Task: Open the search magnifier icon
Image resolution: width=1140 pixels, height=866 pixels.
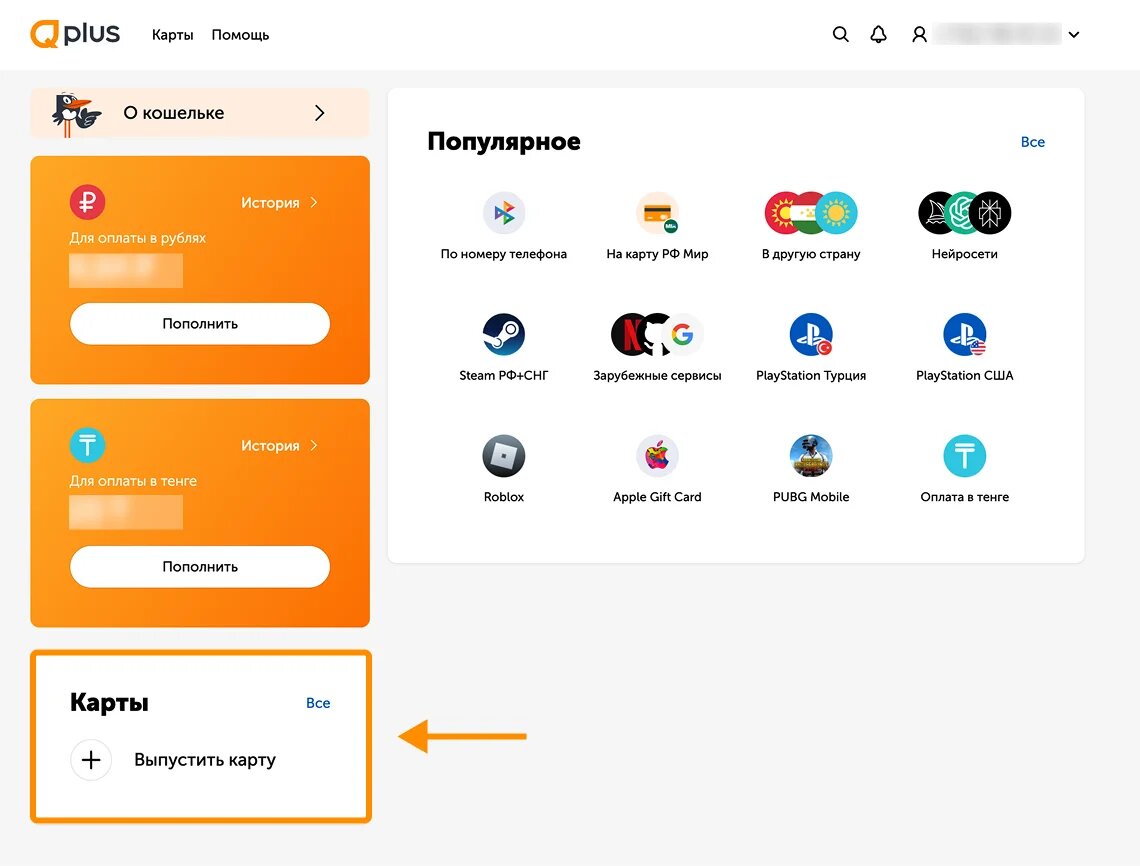Action: point(840,34)
